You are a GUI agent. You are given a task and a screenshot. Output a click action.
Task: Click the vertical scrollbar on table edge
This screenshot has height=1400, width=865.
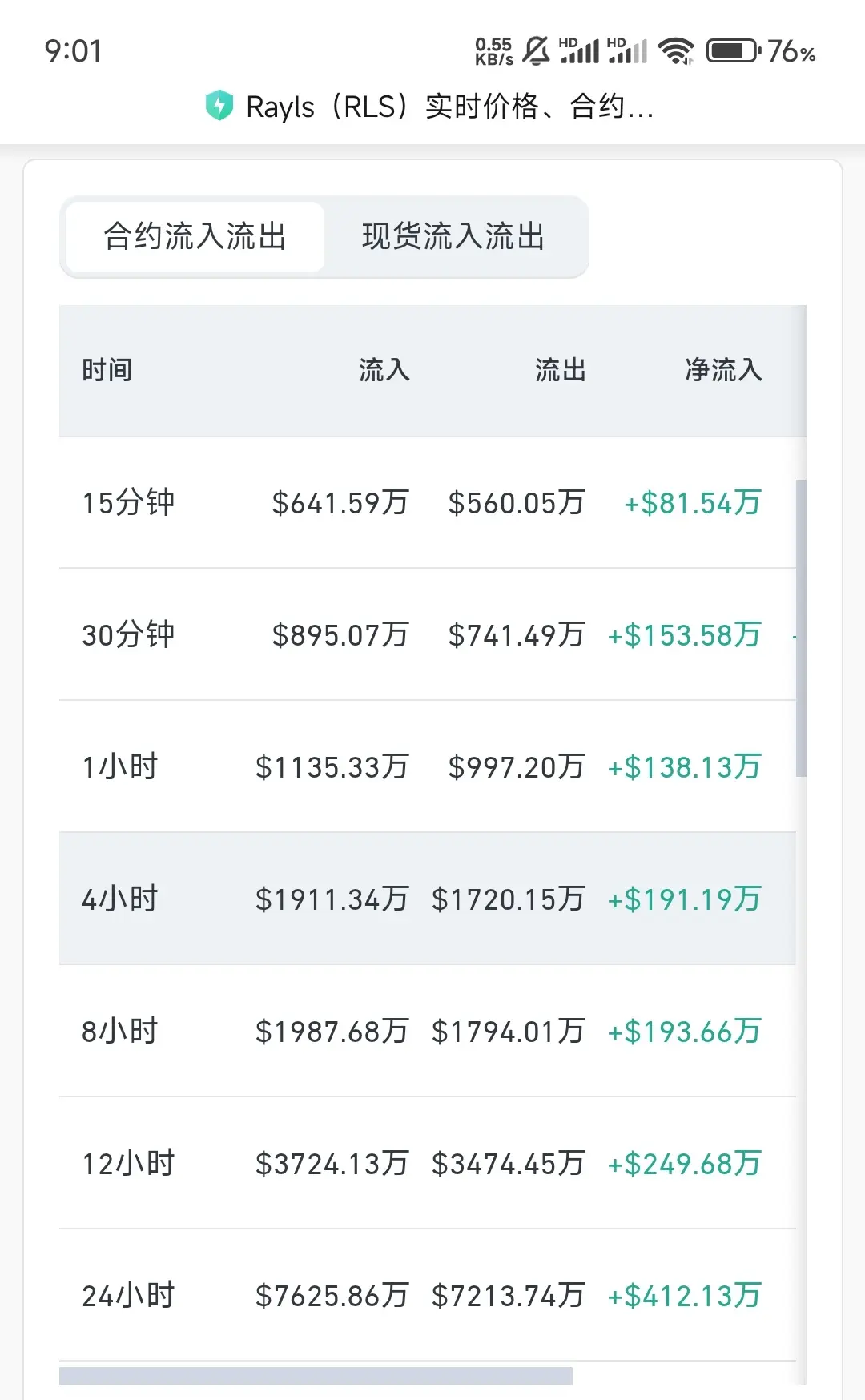801,628
